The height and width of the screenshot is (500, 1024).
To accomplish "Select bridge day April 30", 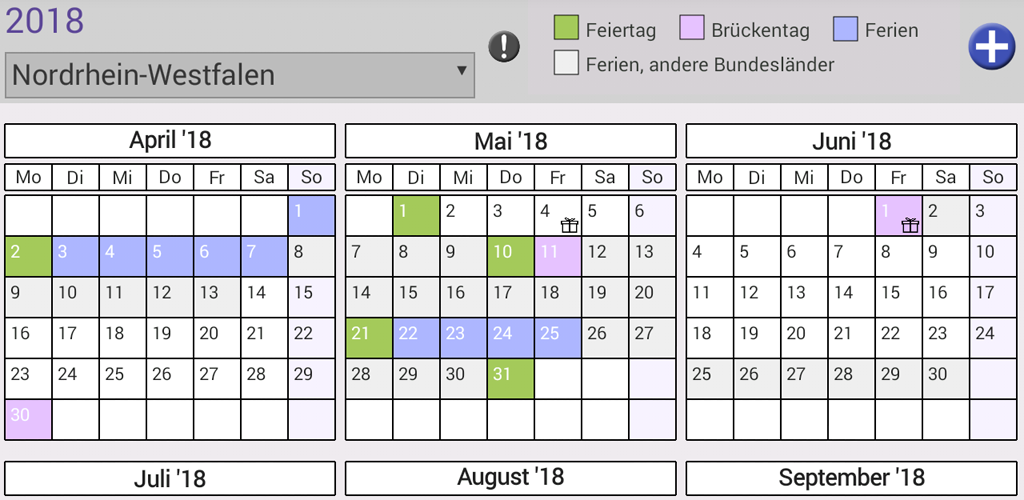I will coord(28,420).
